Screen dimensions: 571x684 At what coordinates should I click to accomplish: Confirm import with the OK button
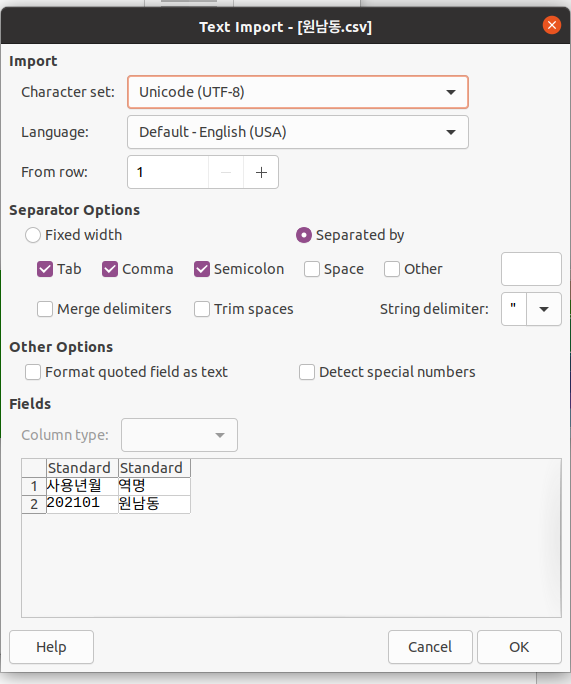click(x=519, y=647)
